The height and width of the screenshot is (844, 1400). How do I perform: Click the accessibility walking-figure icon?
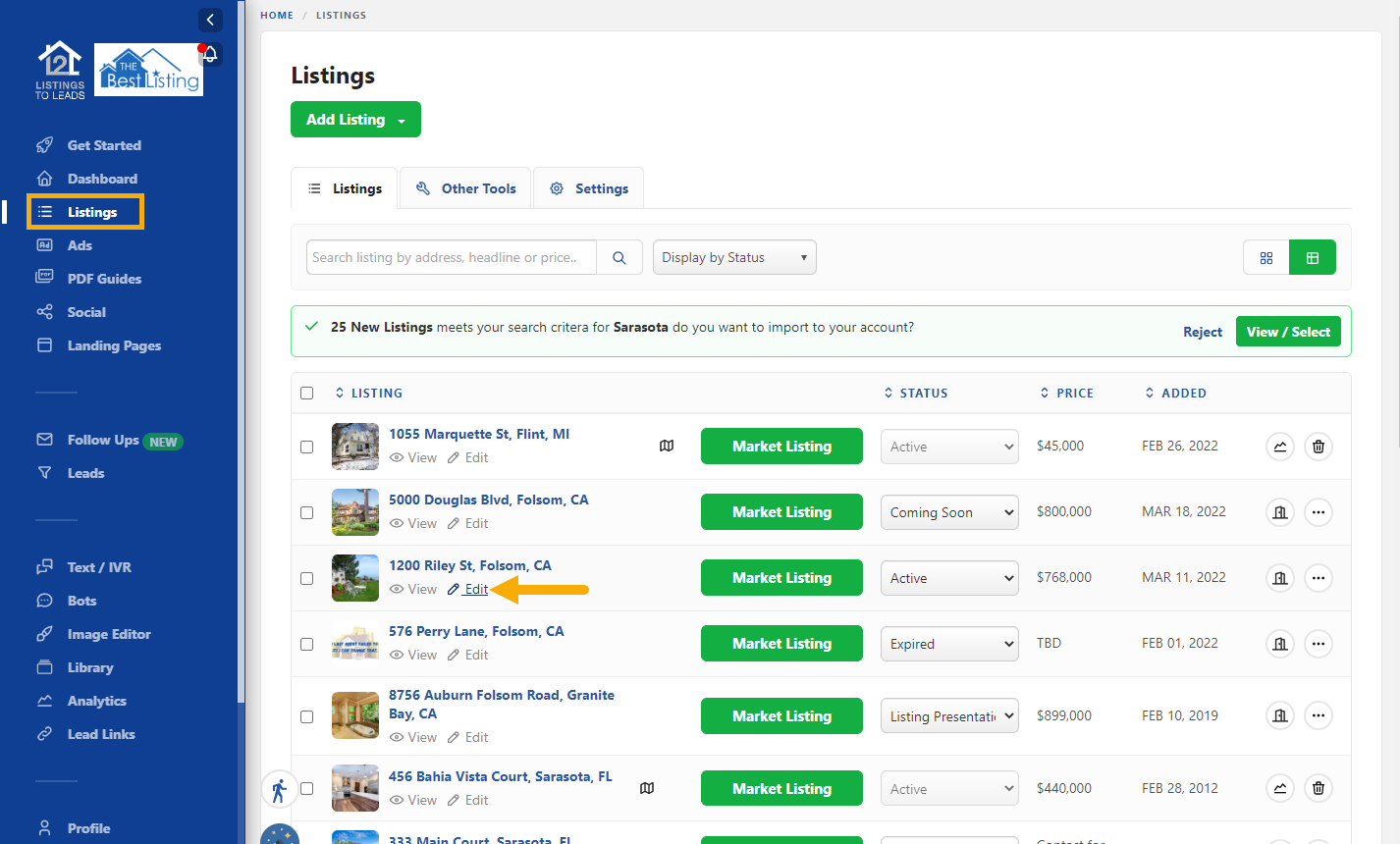pyautogui.click(x=280, y=789)
